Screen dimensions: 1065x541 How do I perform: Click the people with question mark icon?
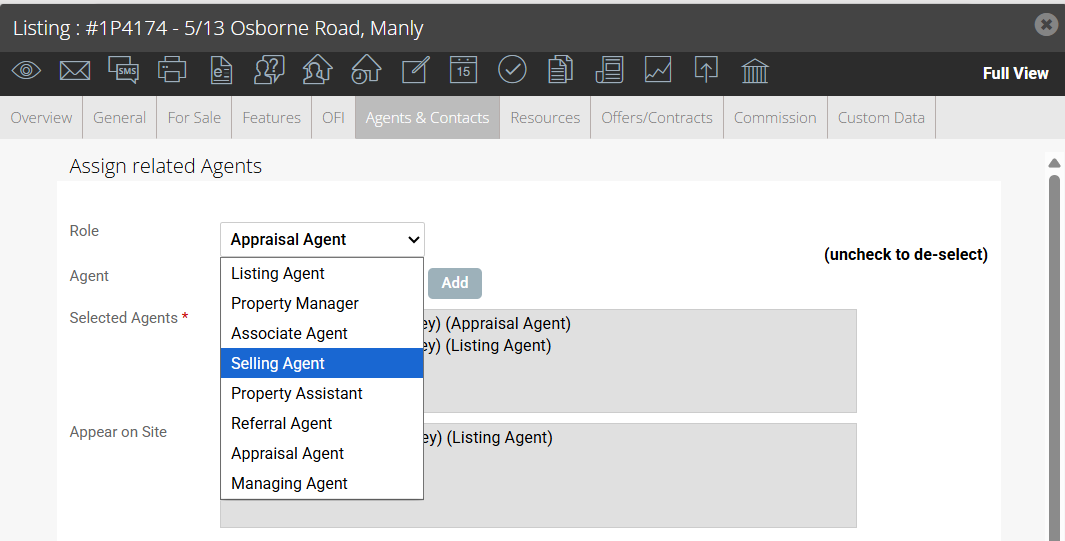[269, 70]
